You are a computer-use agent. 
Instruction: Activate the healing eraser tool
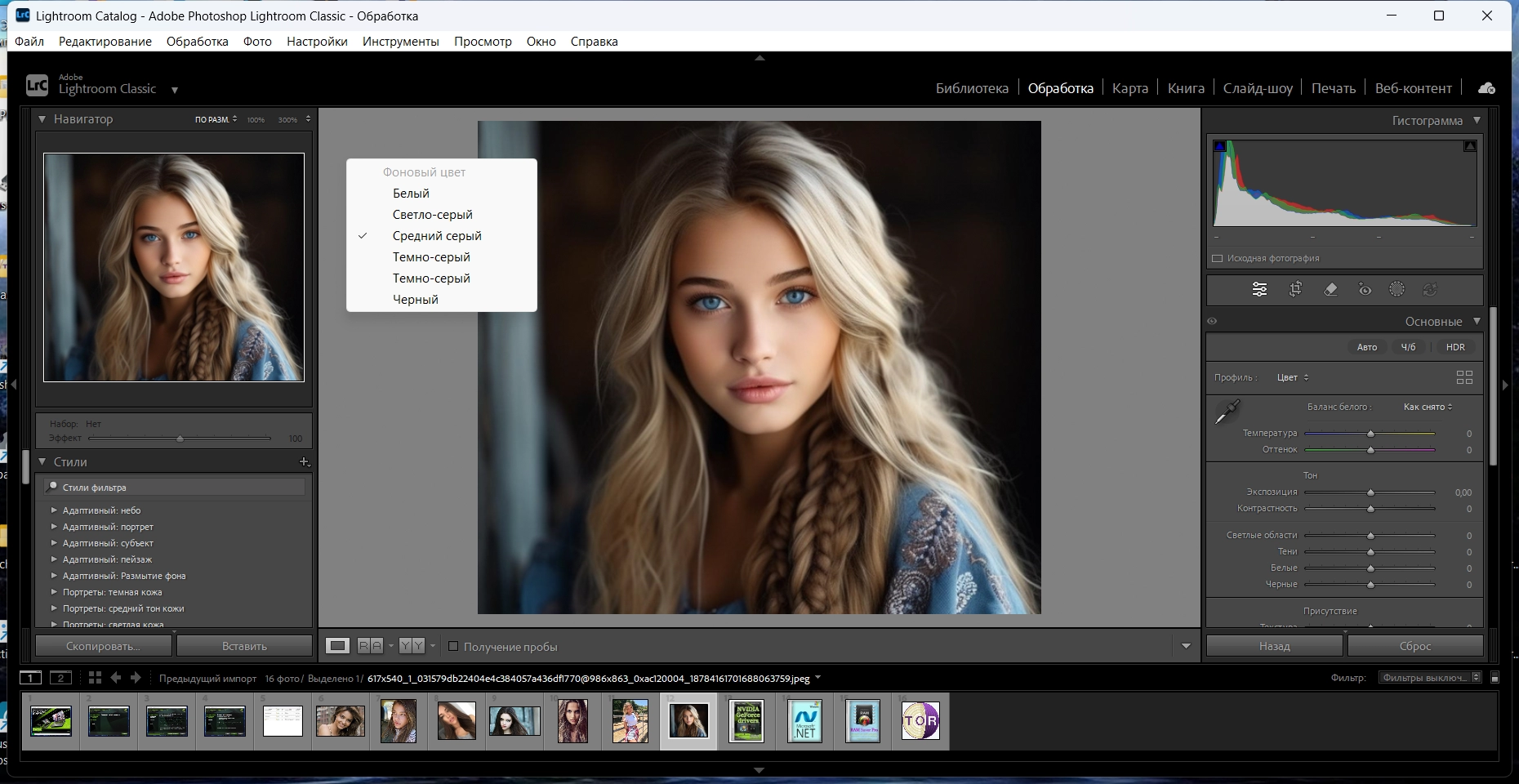[x=1330, y=289]
